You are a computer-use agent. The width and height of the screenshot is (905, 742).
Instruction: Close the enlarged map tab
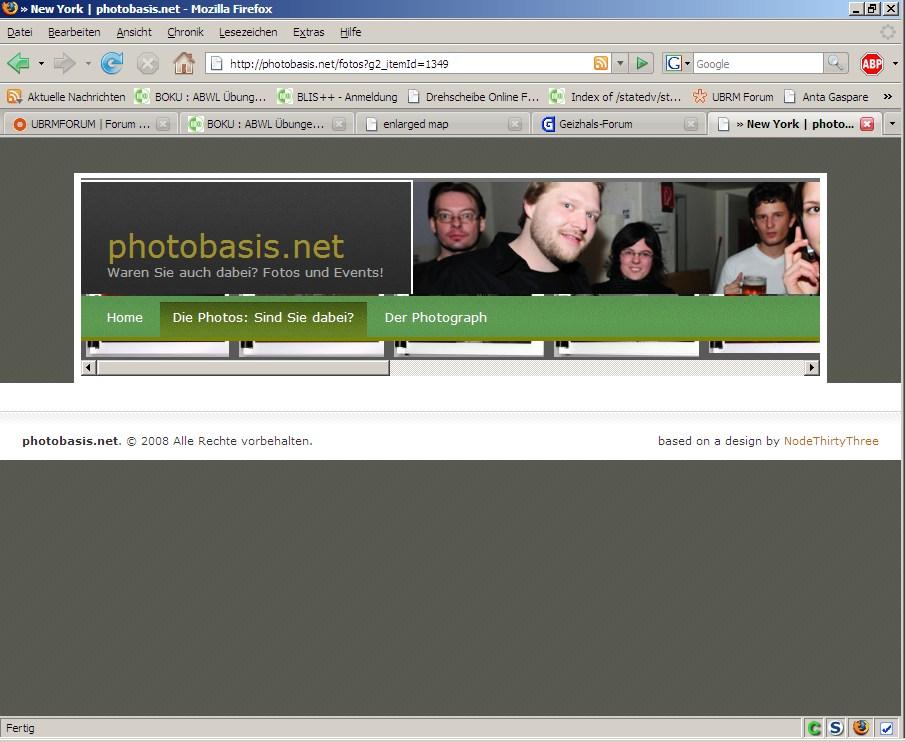pos(515,124)
